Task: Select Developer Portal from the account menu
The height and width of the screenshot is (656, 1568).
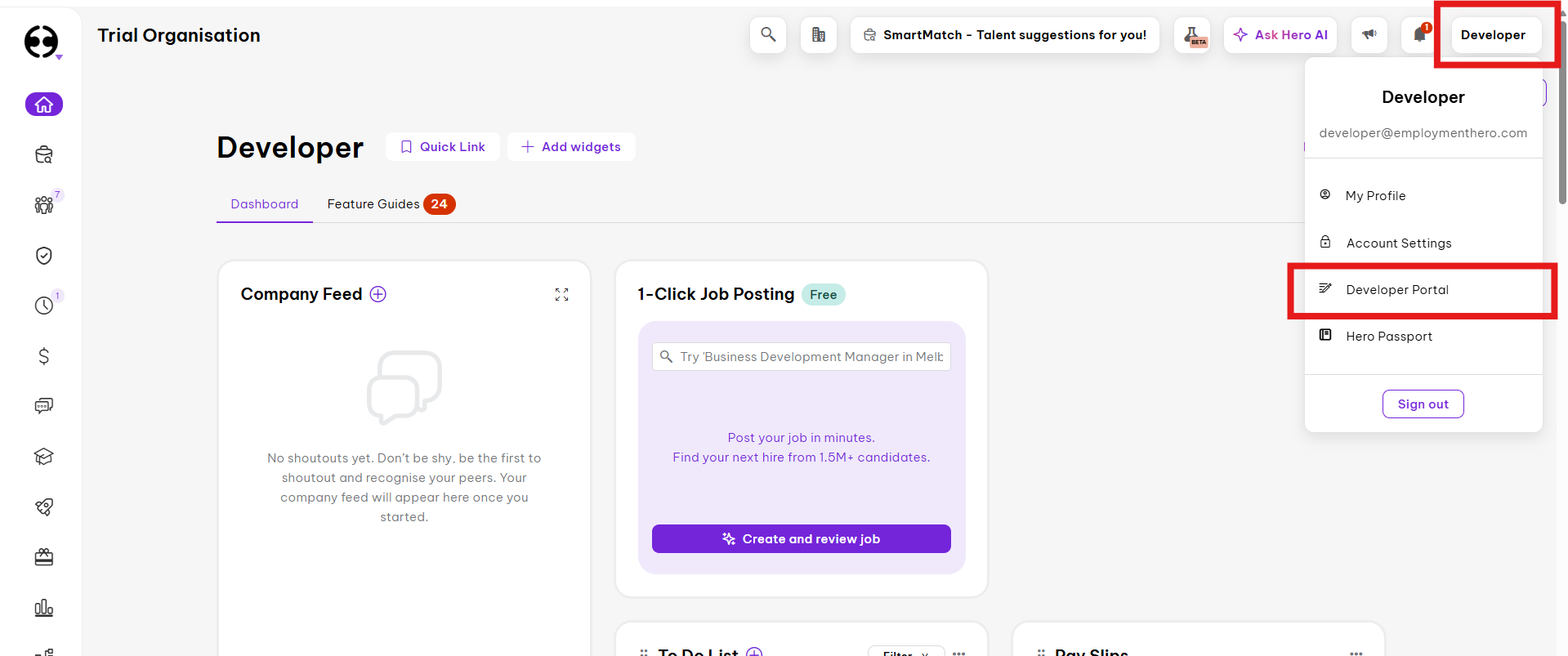Action: tap(1397, 289)
